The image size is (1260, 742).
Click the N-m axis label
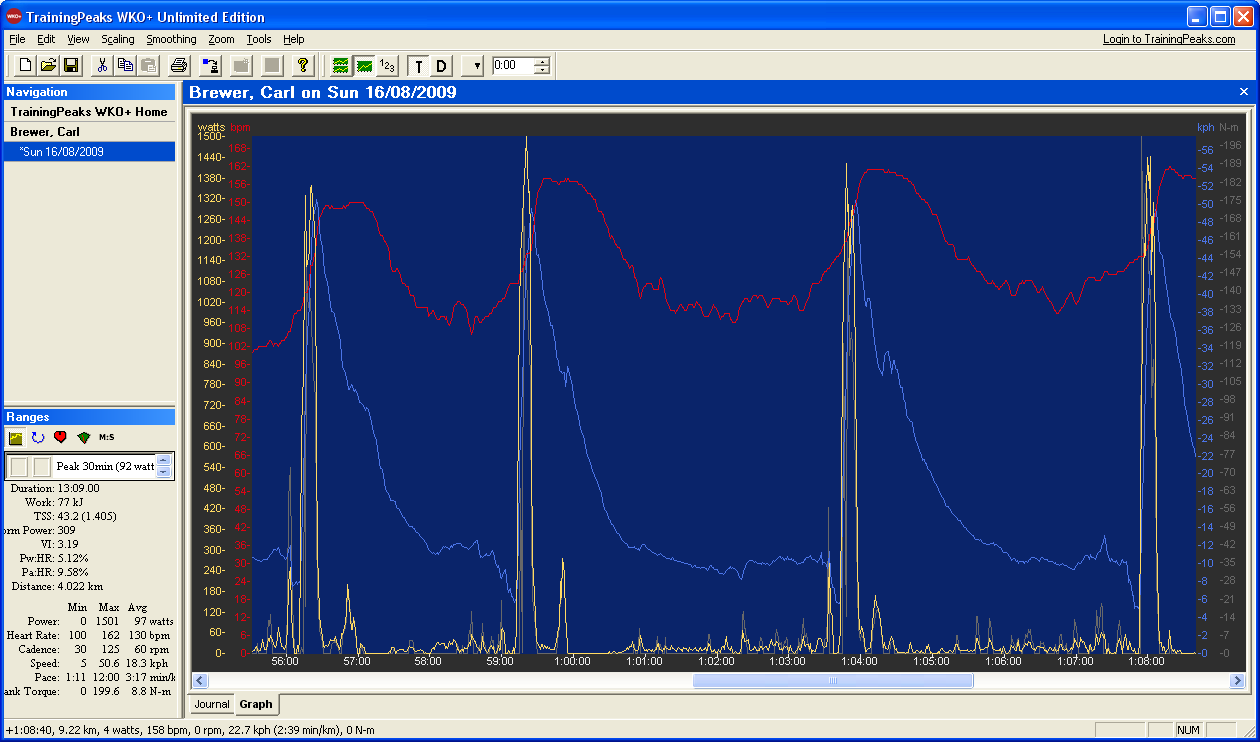point(1229,127)
